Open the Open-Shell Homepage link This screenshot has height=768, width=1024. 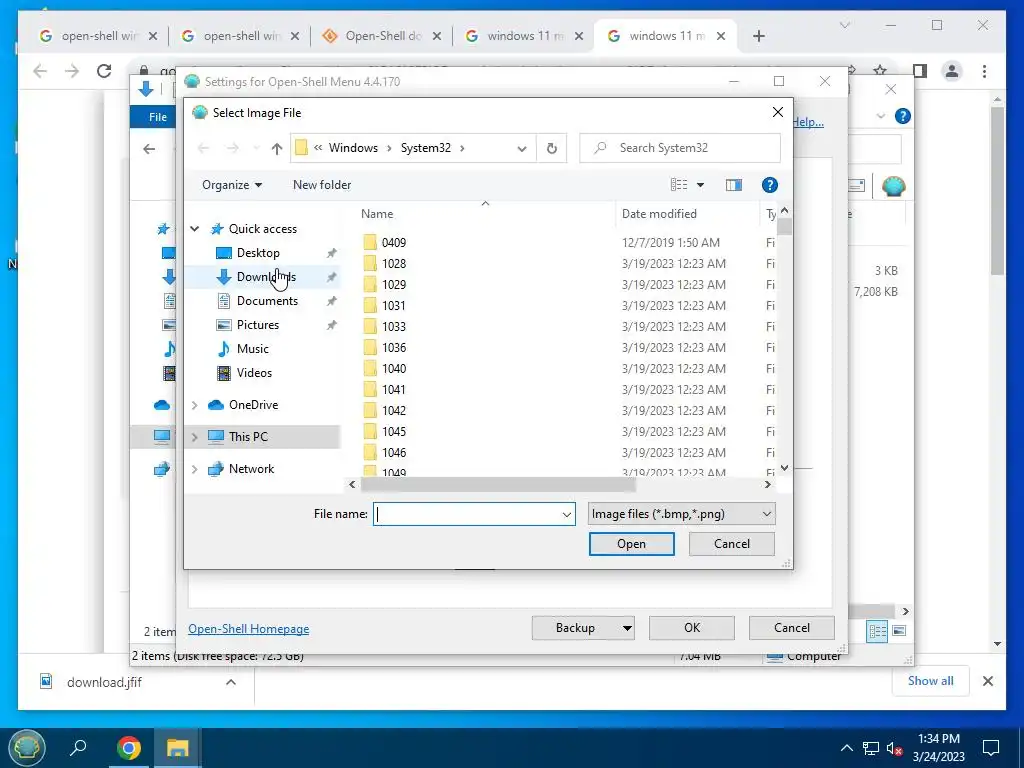coord(249,629)
